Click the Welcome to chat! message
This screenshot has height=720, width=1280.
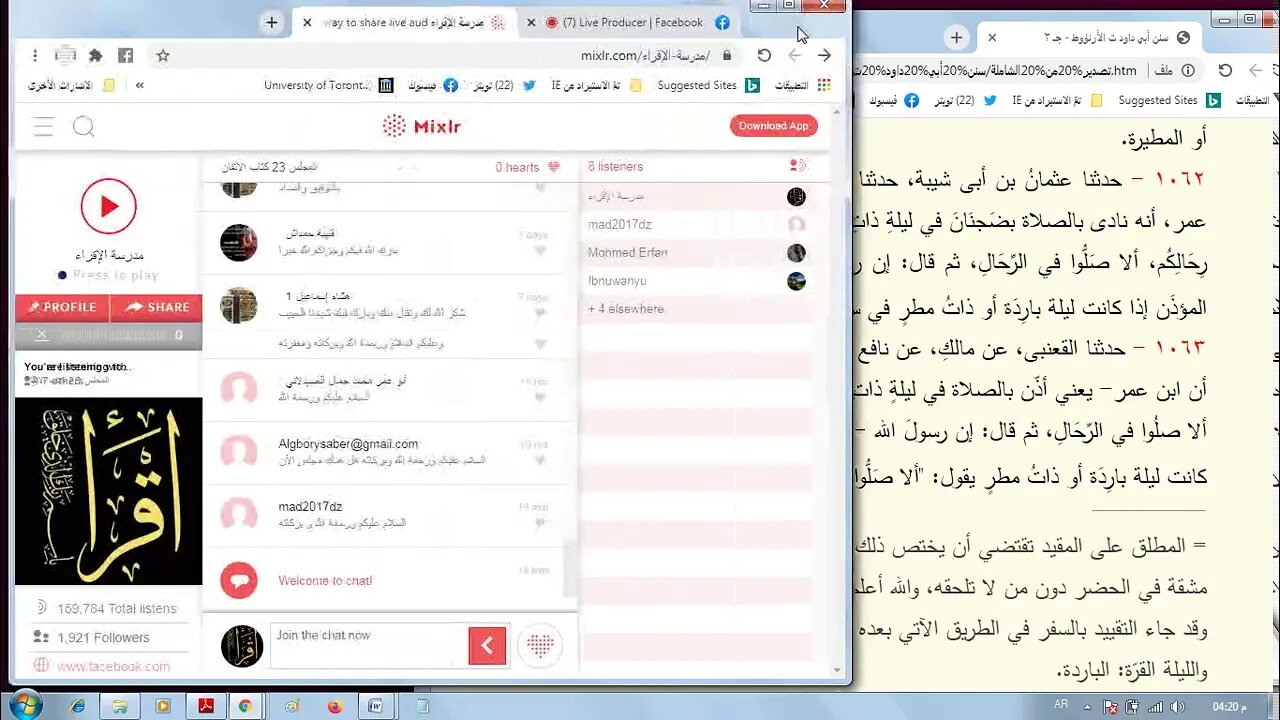tap(325, 580)
